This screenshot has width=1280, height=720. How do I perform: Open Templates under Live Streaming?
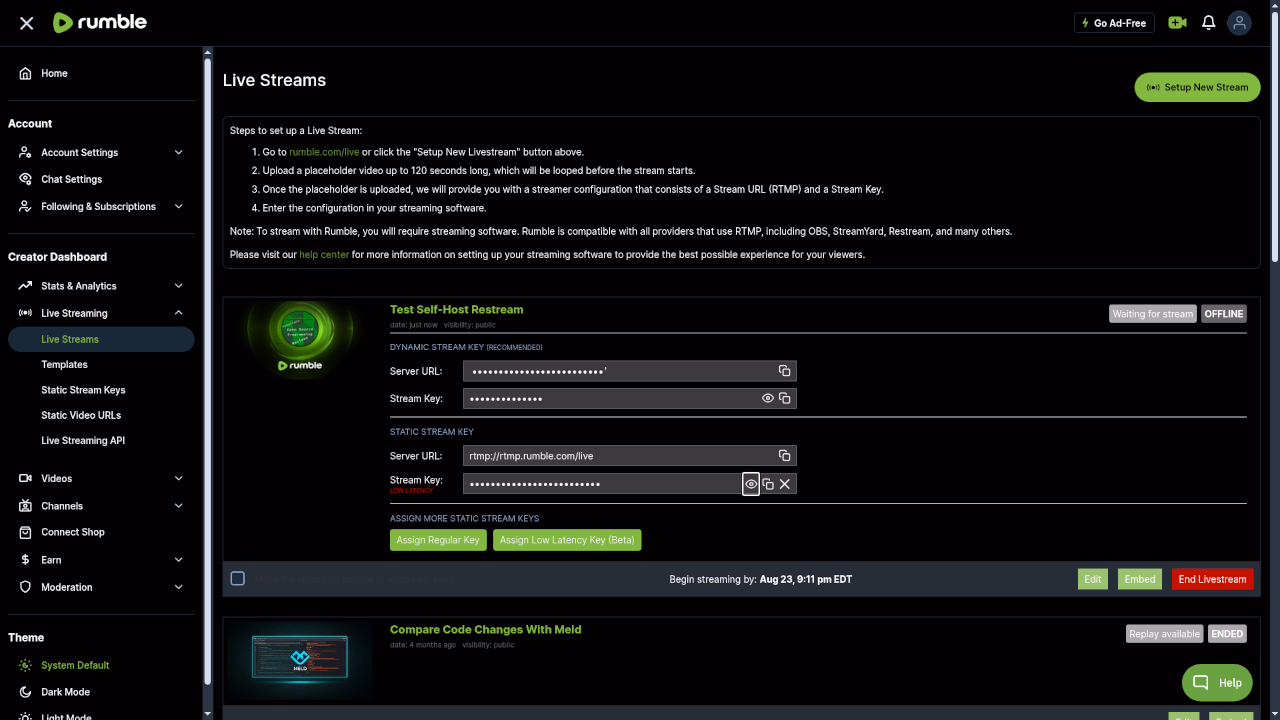pos(64,365)
